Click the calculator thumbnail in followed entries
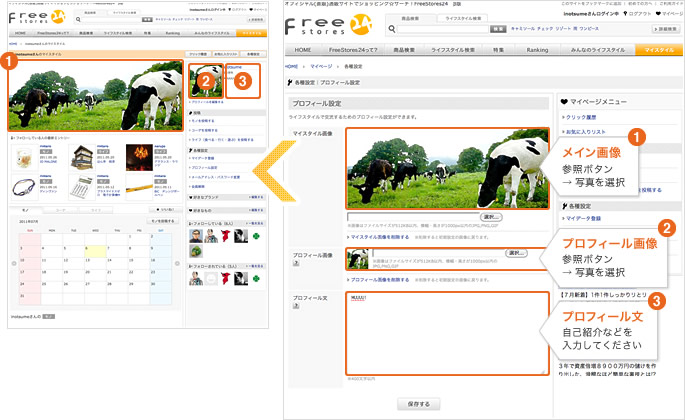 click(x=82, y=187)
